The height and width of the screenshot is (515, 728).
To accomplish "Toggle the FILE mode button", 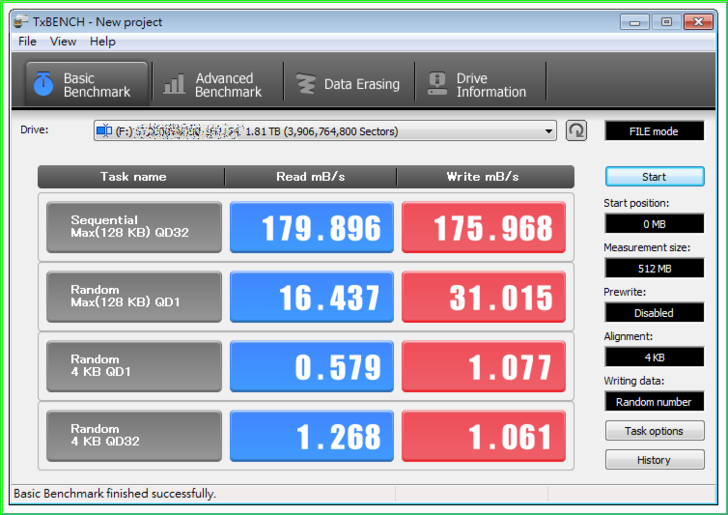I will pos(654,131).
